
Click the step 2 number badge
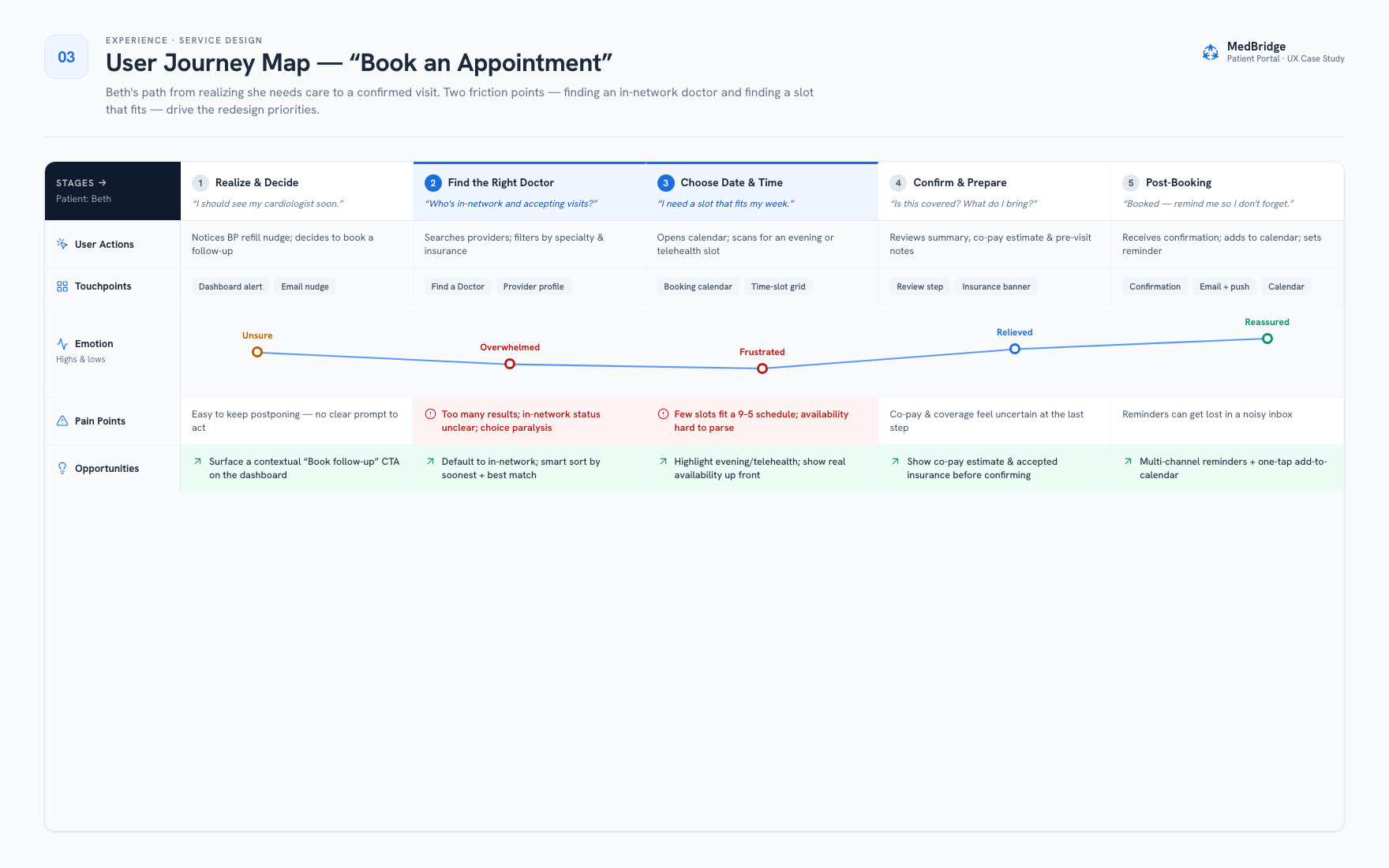(433, 183)
